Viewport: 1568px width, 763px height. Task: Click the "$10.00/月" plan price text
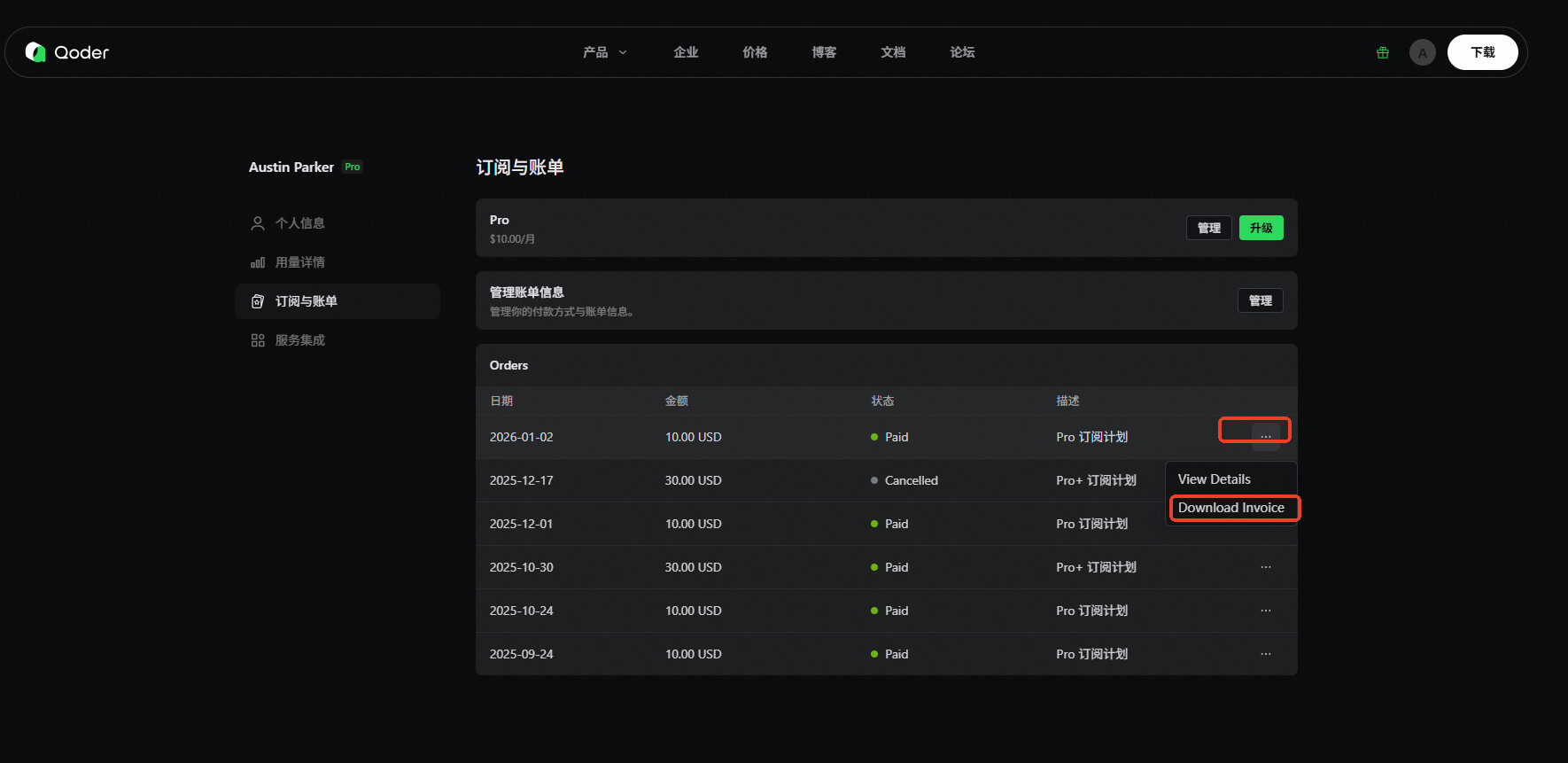tap(512, 239)
